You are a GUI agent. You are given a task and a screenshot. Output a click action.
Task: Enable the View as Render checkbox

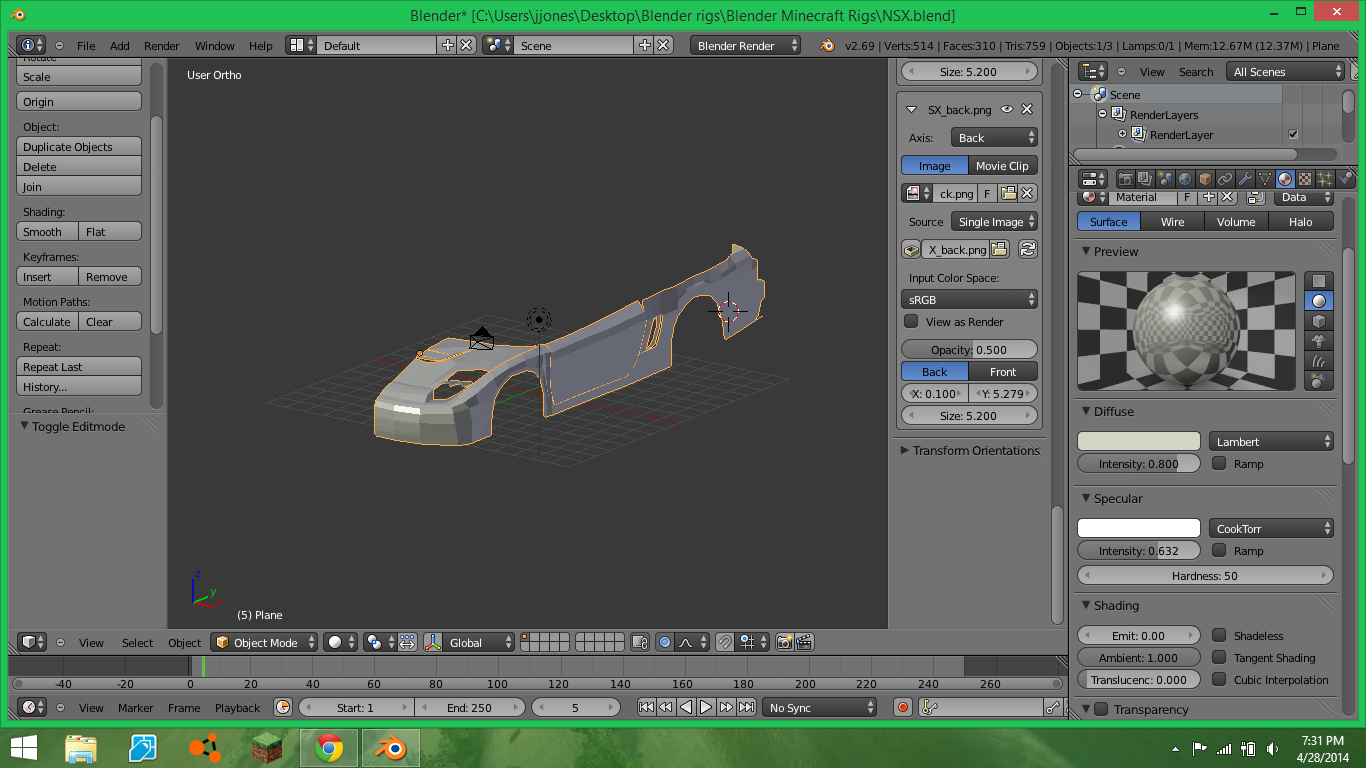pyautogui.click(x=911, y=322)
